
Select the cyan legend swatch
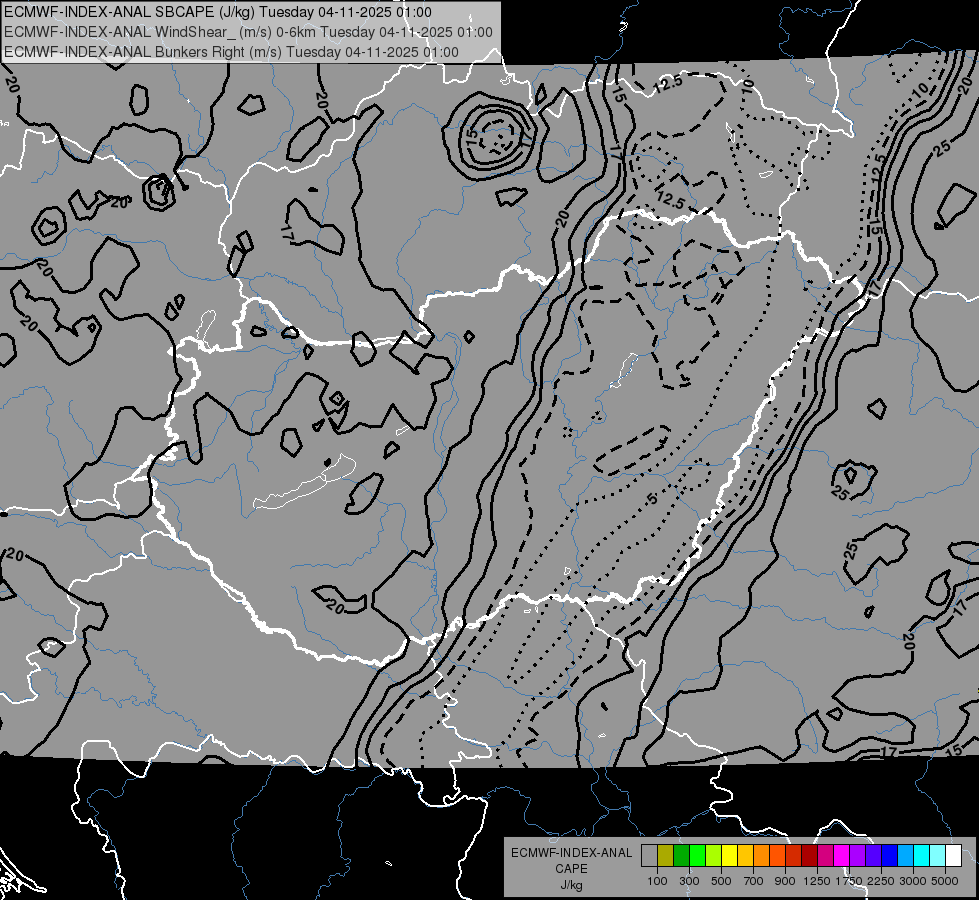(922, 855)
